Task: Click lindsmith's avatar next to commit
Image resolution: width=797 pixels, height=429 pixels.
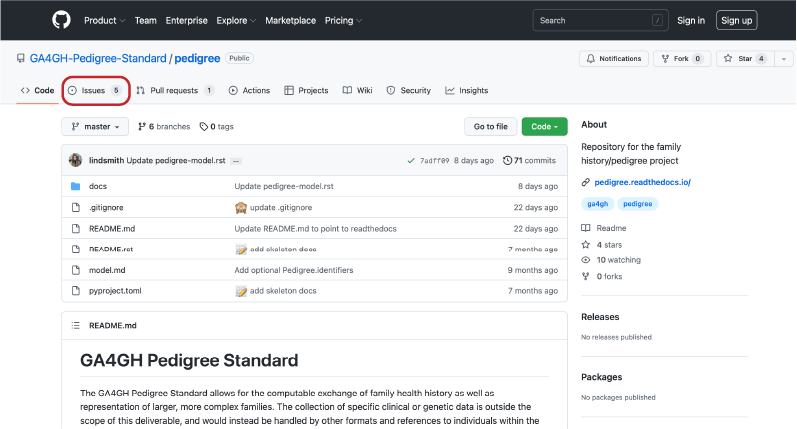Action: pos(76,160)
